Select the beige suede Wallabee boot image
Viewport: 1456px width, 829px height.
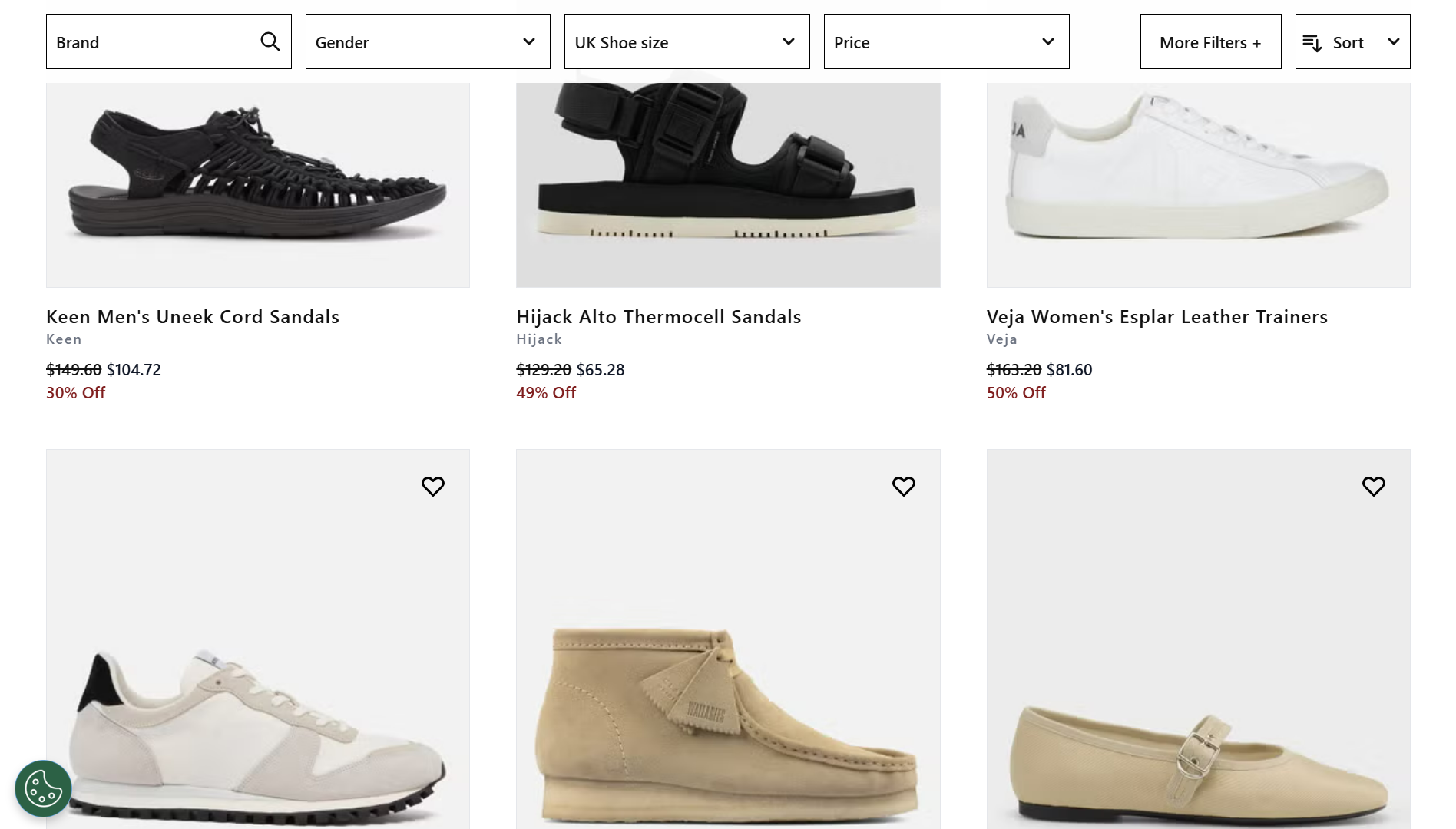(x=728, y=691)
